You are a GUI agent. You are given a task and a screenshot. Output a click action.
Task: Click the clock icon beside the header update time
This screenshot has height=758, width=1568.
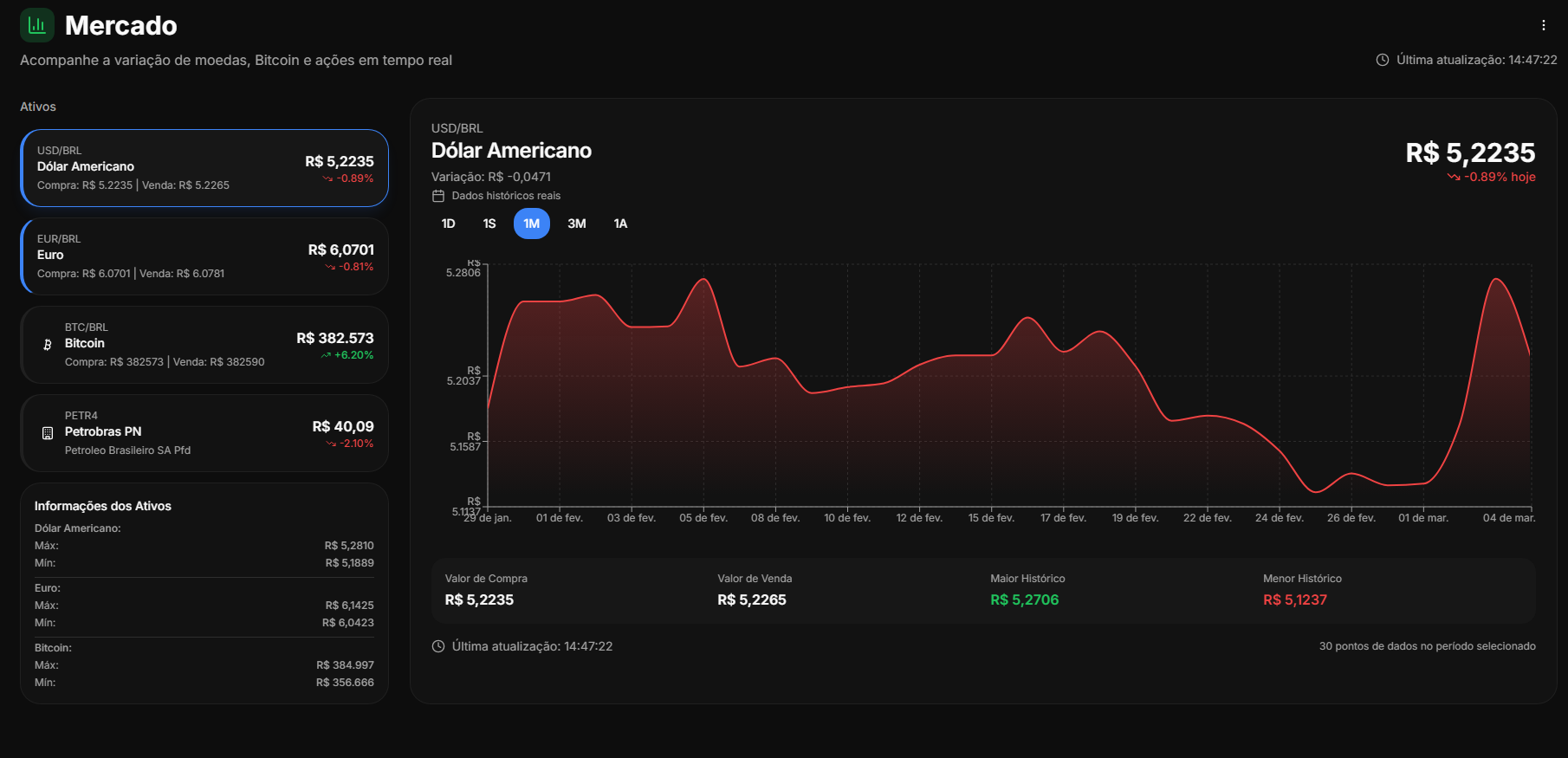pos(1383,60)
